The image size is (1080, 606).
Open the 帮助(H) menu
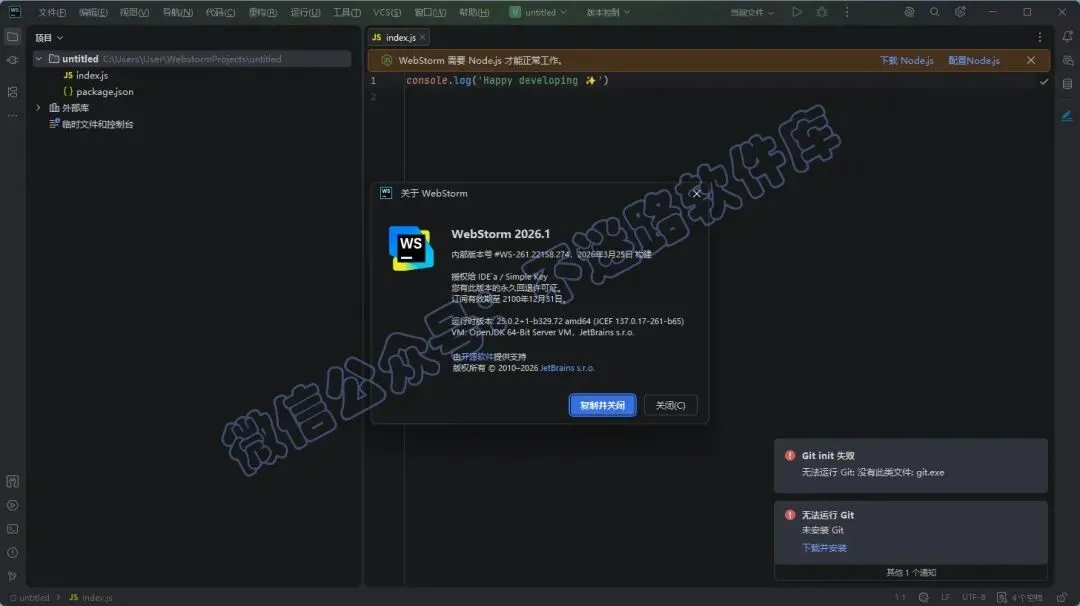474,12
